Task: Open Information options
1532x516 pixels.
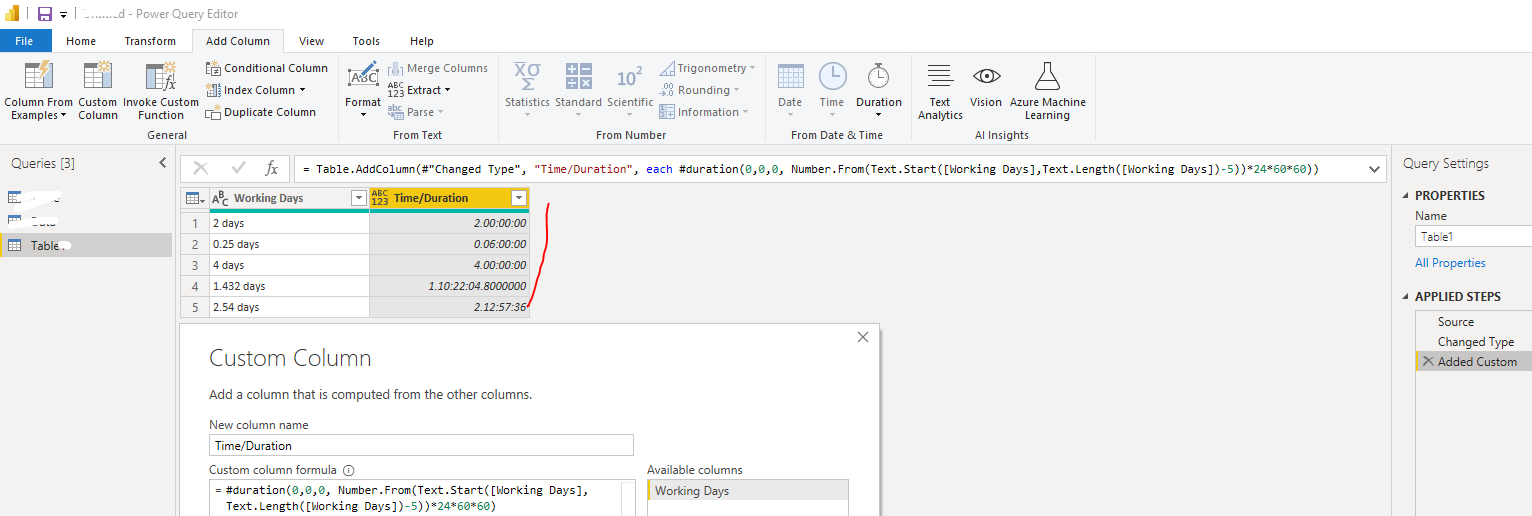Action: [x=704, y=112]
